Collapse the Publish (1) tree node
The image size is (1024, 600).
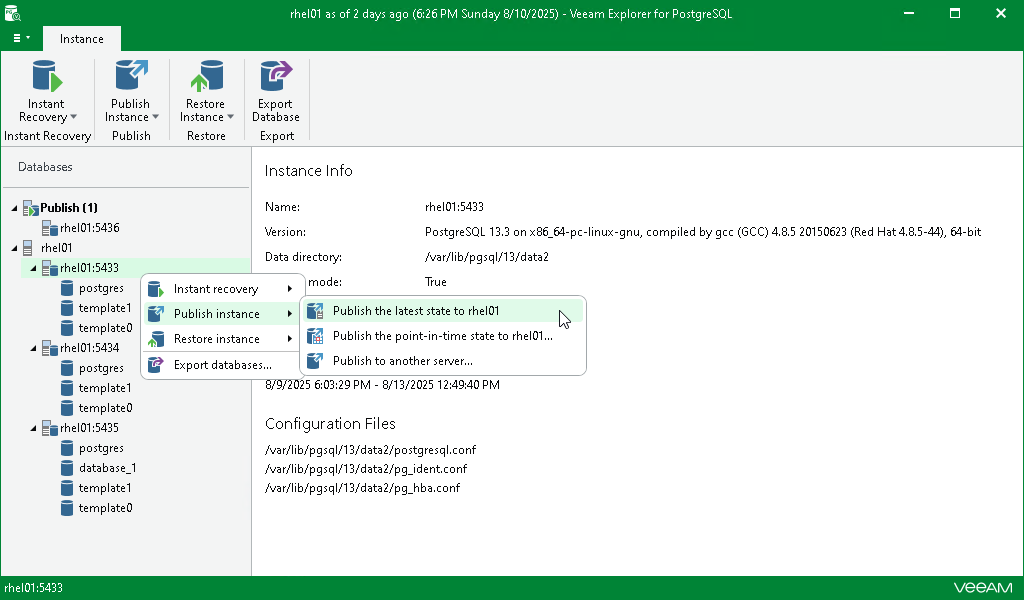(14, 208)
